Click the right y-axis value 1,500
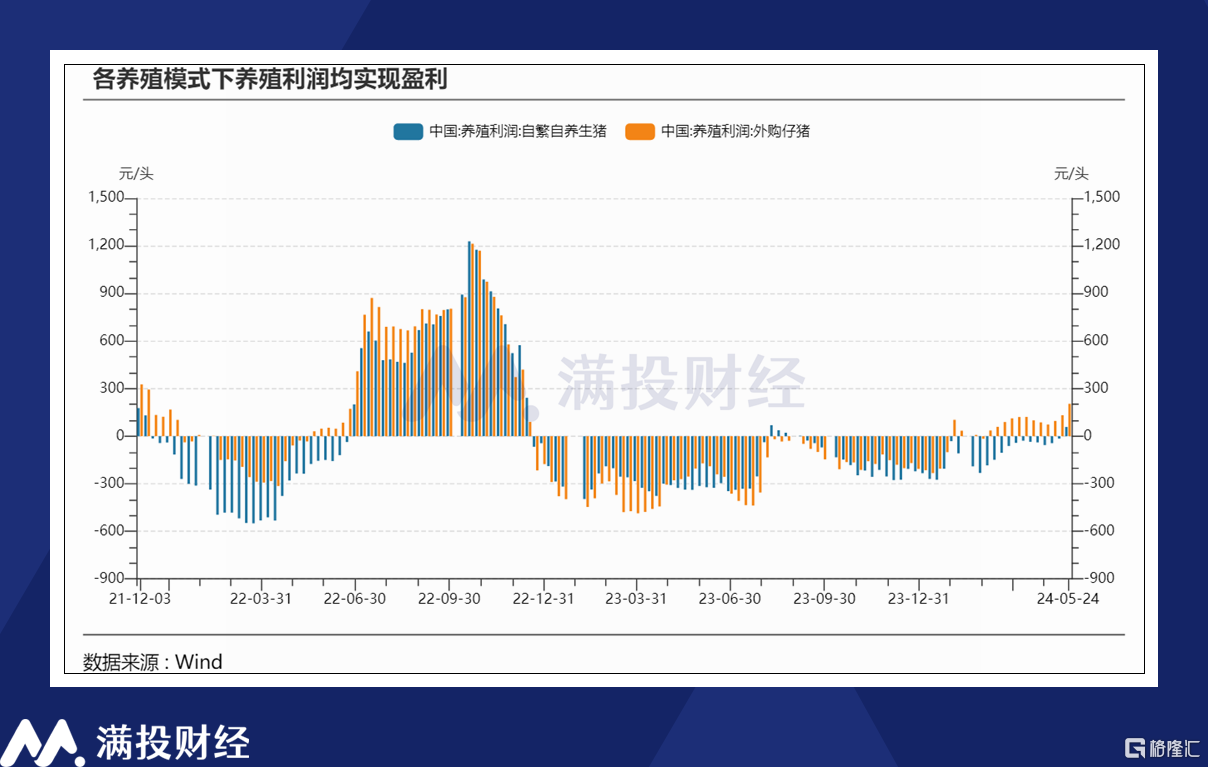This screenshot has width=1208, height=767. (x=1102, y=197)
